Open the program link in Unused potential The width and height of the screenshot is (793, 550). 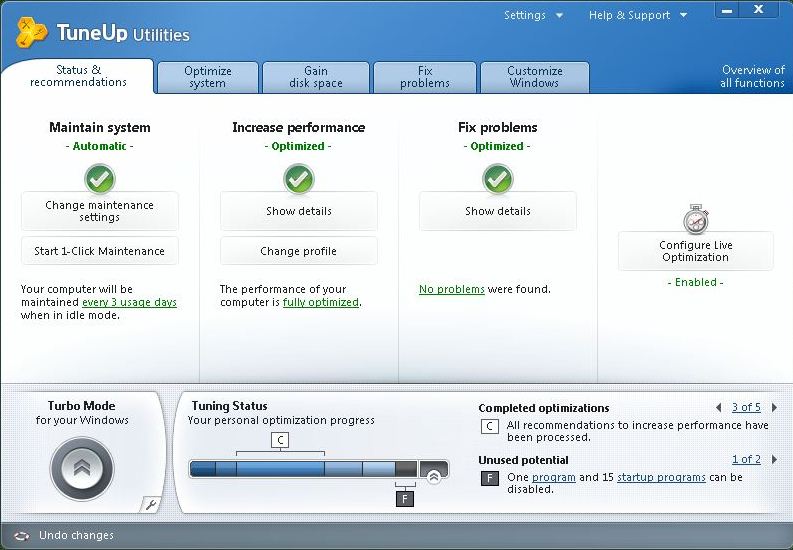tap(554, 477)
